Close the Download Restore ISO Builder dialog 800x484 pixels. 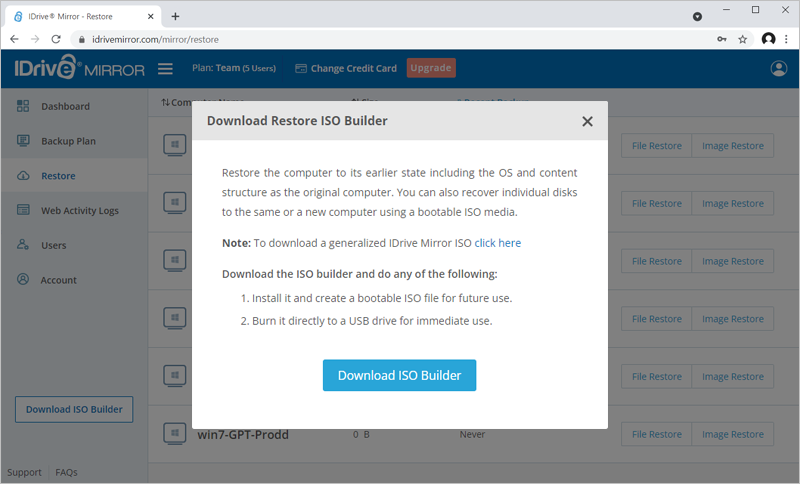pyautogui.click(x=587, y=121)
